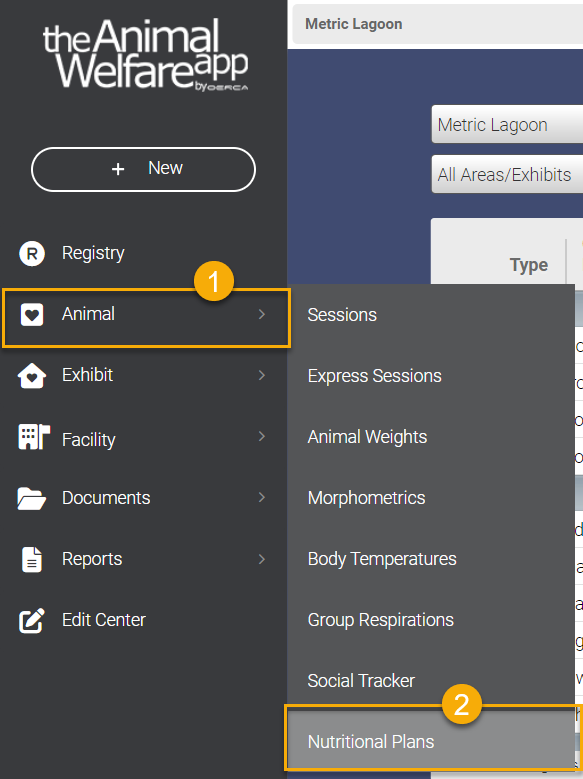Expand the Exhibit submenu chevron

pyautogui.click(x=262, y=375)
